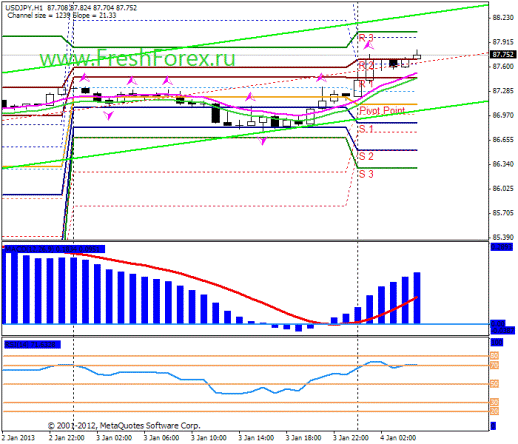Click the 0.00 MACD zero-level value
Image resolution: width=518 pixels, height=444 pixels.
(x=498, y=323)
